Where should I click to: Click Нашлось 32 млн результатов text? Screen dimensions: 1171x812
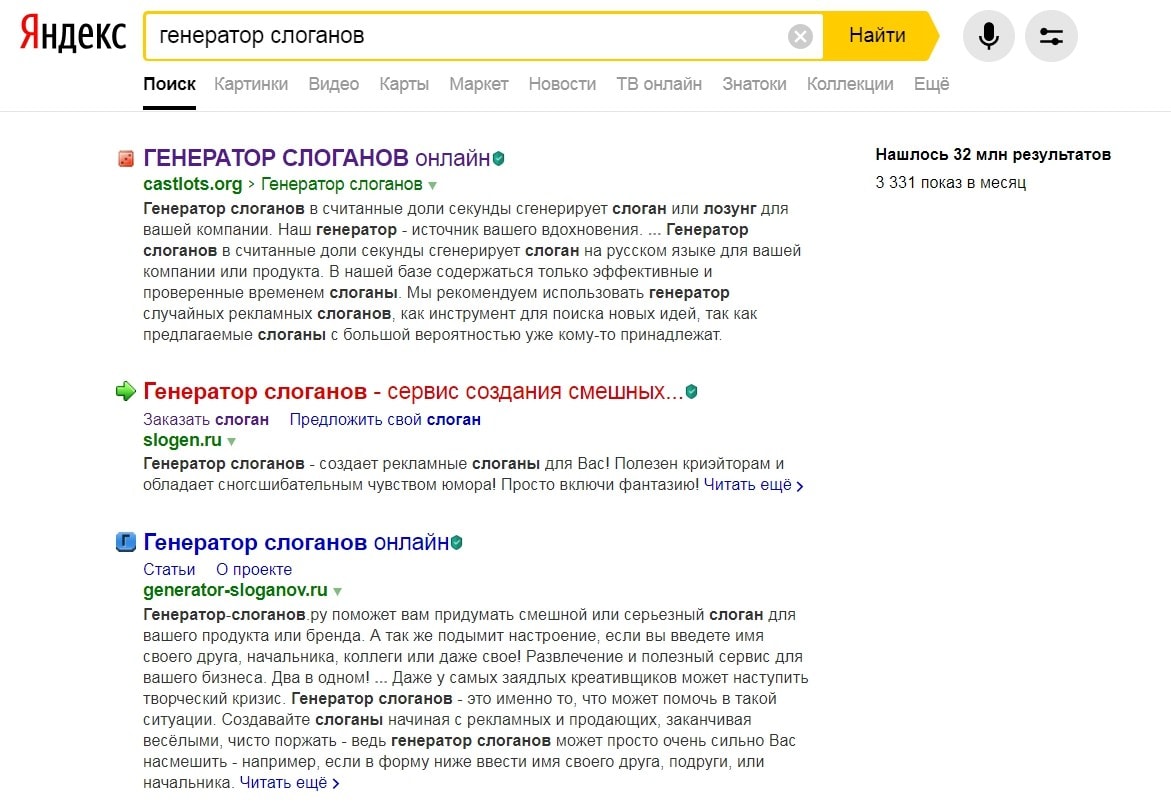(993, 155)
